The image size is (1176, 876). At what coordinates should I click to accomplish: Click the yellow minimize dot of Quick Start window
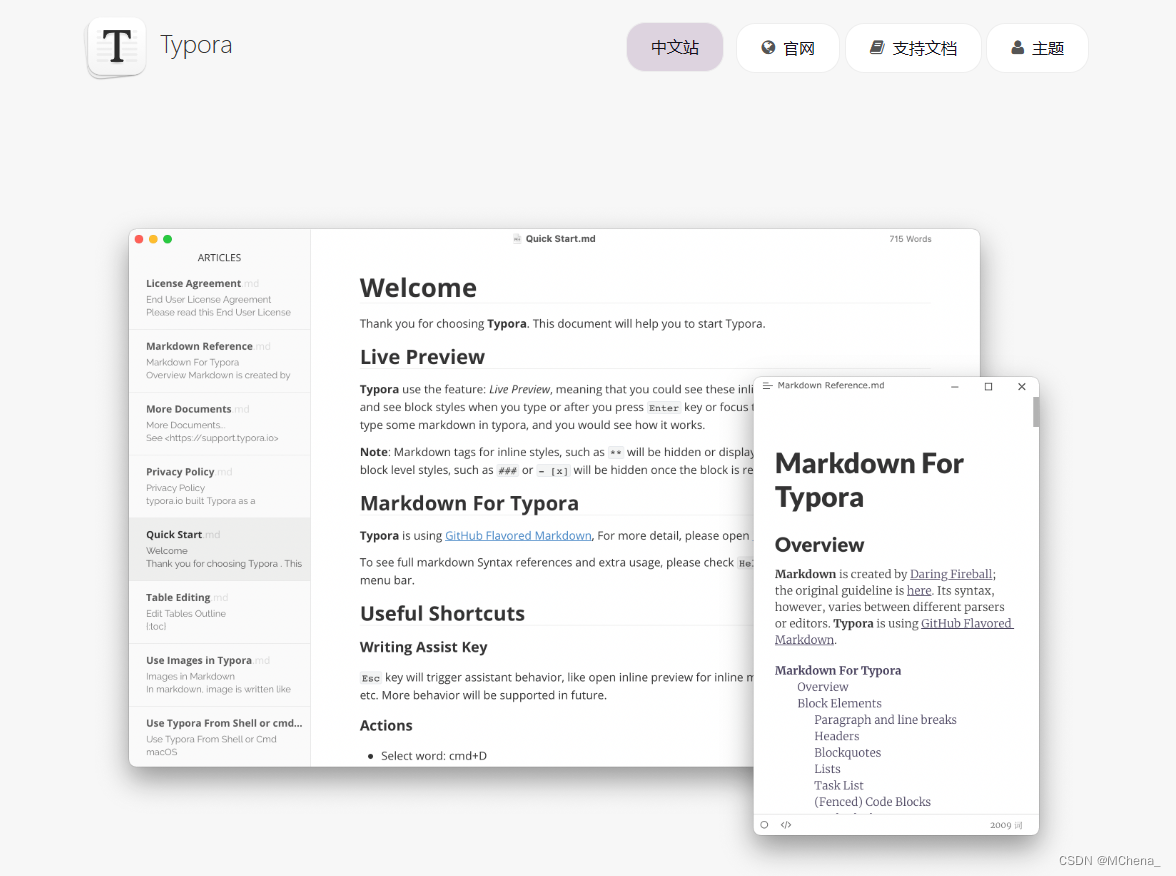point(153,239)
